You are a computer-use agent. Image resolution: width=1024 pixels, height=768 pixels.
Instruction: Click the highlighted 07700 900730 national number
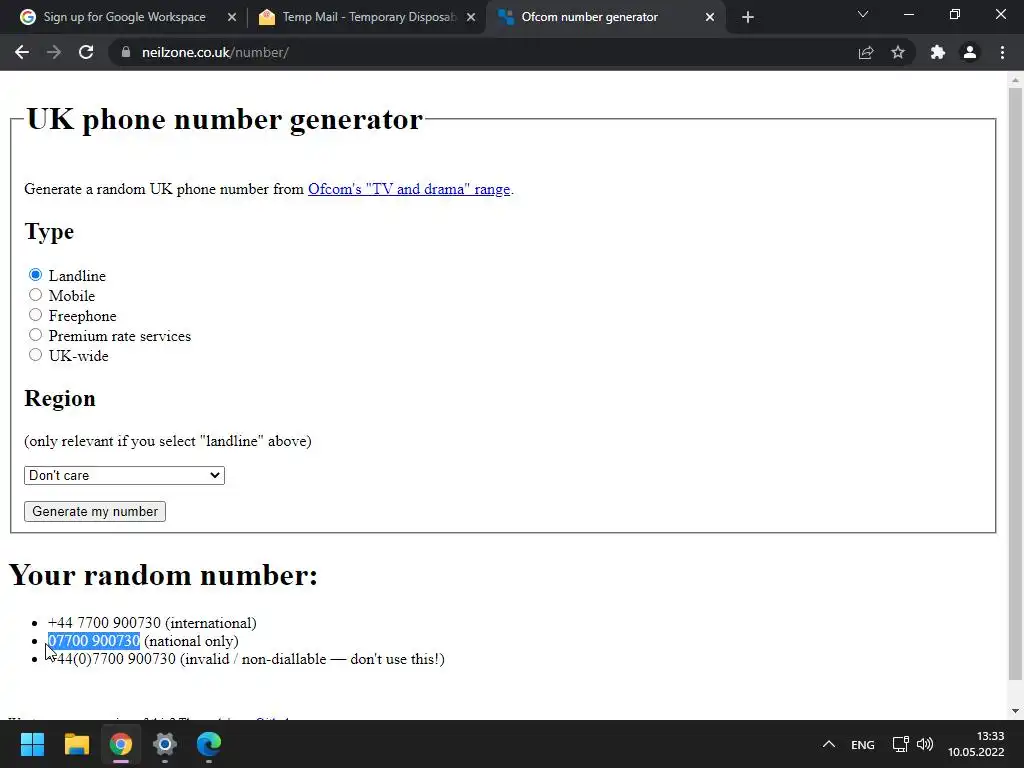[94, 641]
